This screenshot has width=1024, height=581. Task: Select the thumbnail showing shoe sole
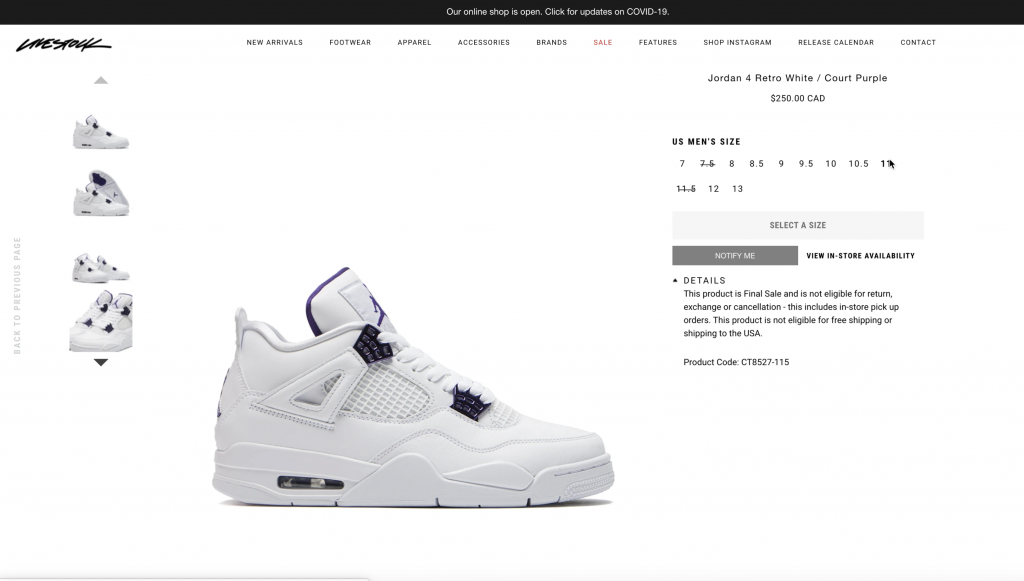[101, 193]
